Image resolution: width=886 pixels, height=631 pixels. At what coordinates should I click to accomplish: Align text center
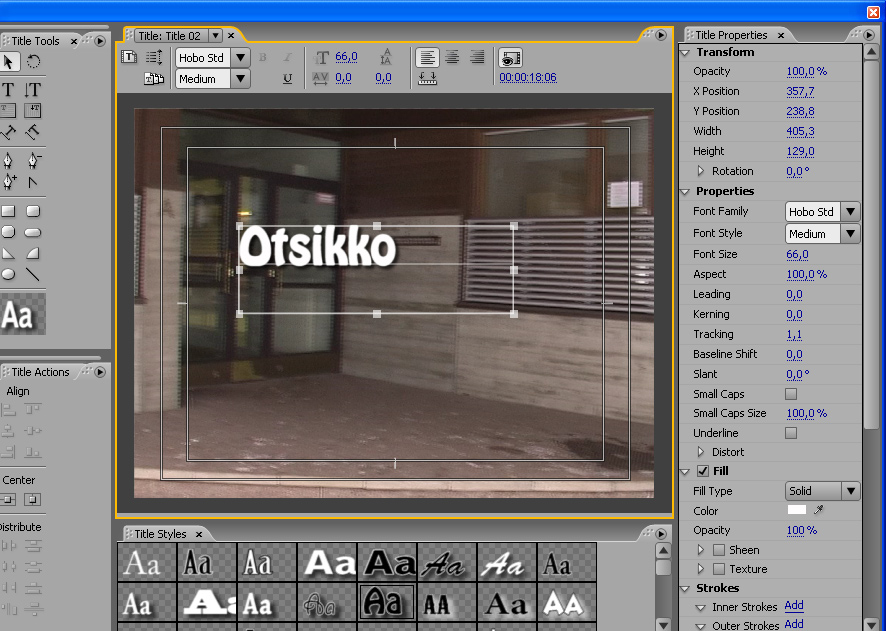click(452, 58)
